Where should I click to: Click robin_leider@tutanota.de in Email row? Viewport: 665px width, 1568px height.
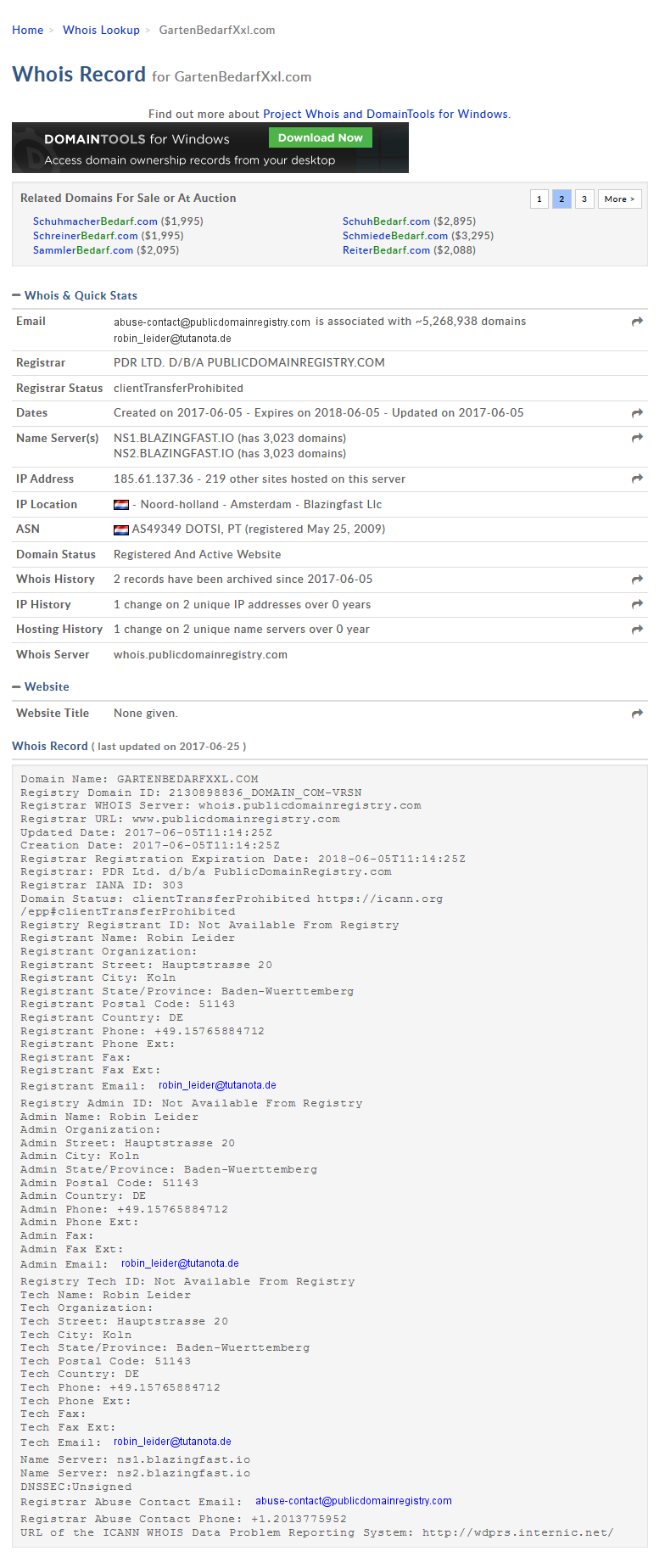(172, 339)
